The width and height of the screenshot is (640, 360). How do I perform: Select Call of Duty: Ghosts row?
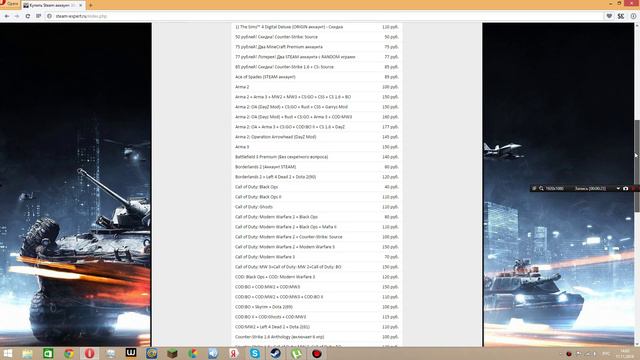tap(317, 207)
